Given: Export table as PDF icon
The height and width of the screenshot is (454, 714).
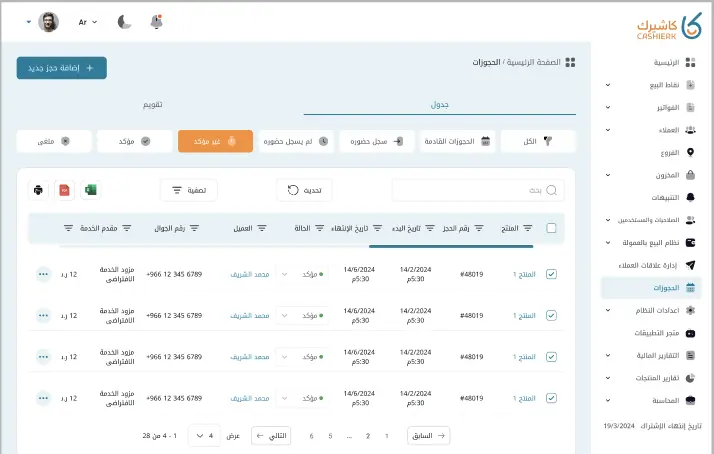Looking at the screenshot, I should click(x=64, y=190).
